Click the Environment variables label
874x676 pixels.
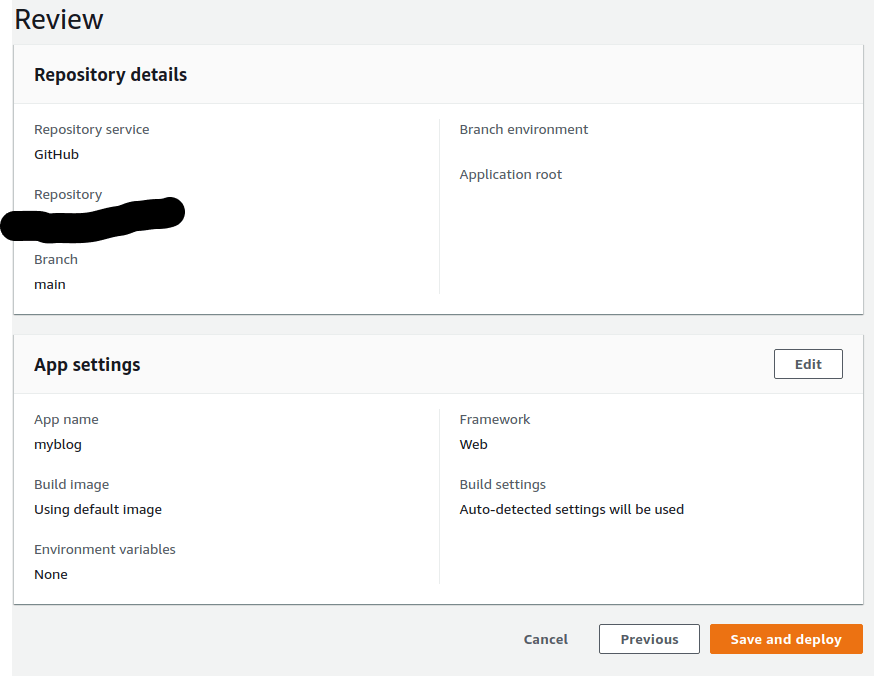104,550
